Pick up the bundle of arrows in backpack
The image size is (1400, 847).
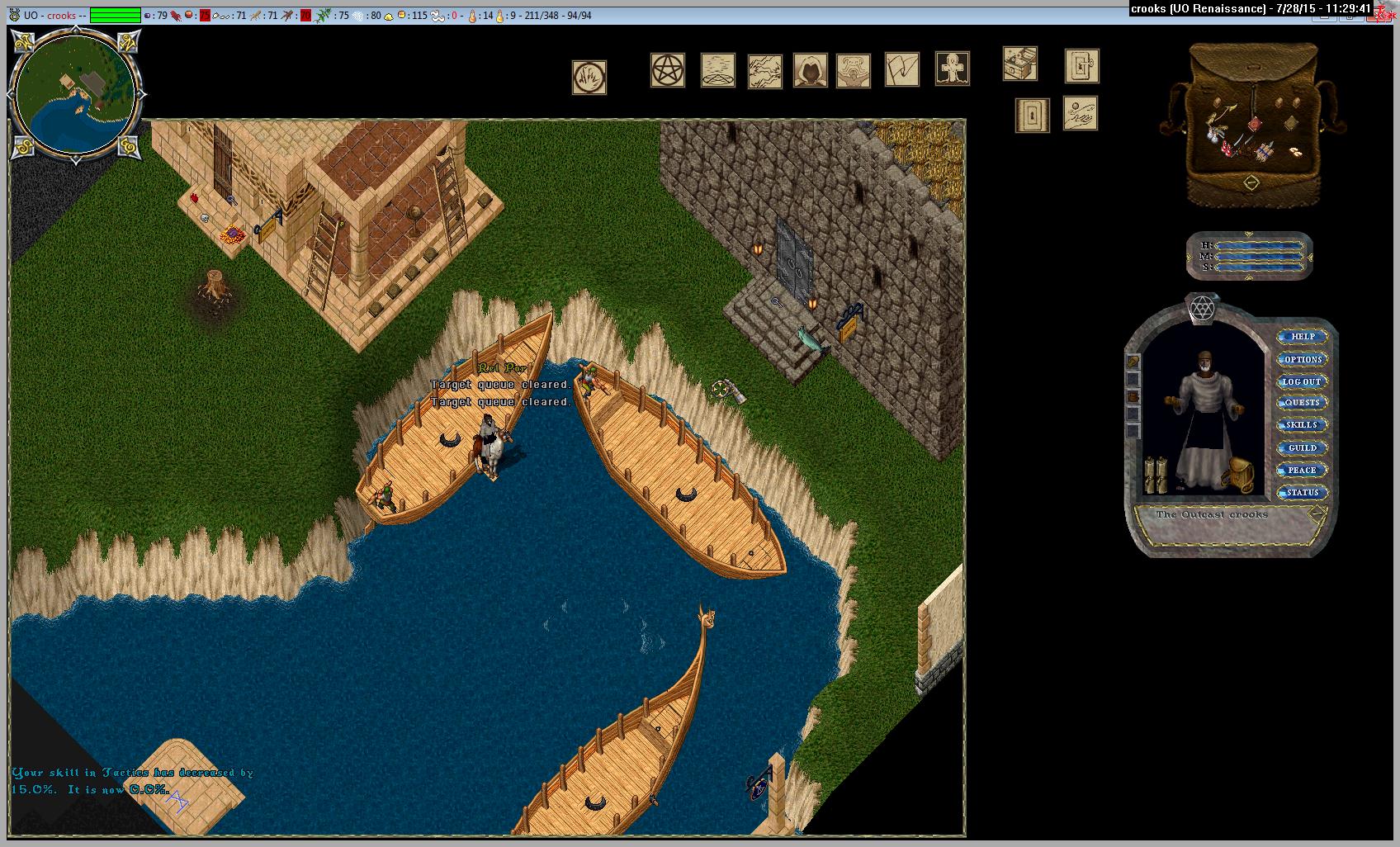click(x=1265, y=151)
